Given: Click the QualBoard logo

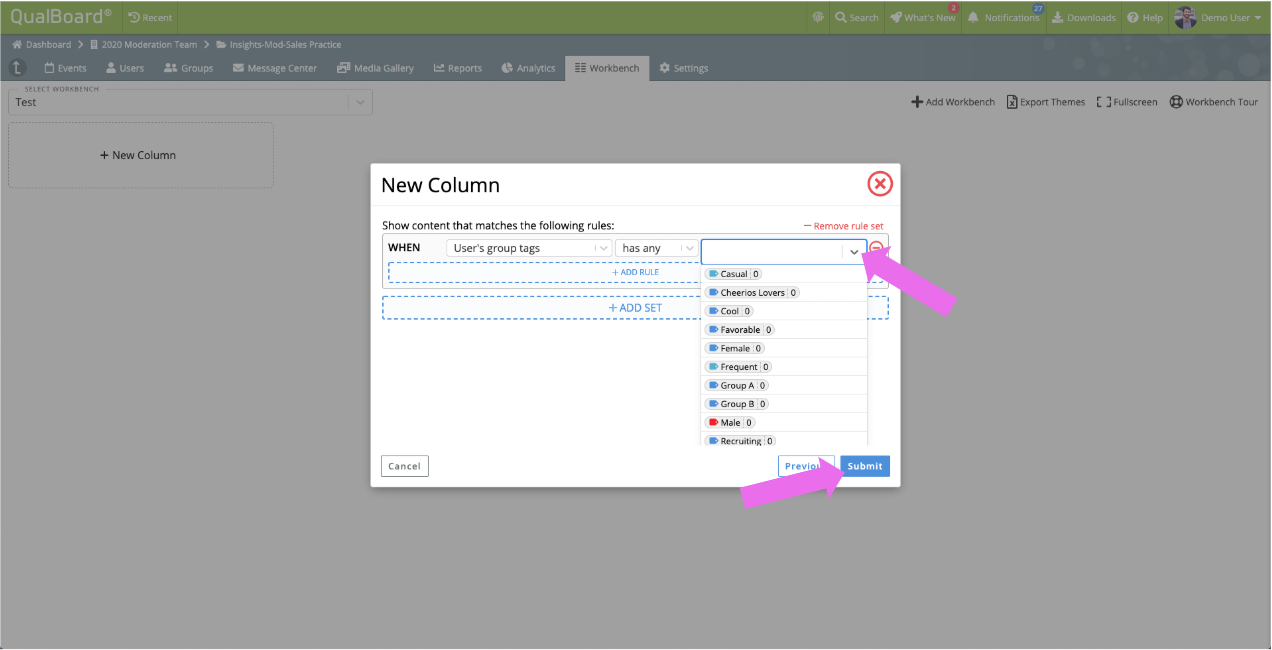Looking at the screenshot, I should coord(61,16).
